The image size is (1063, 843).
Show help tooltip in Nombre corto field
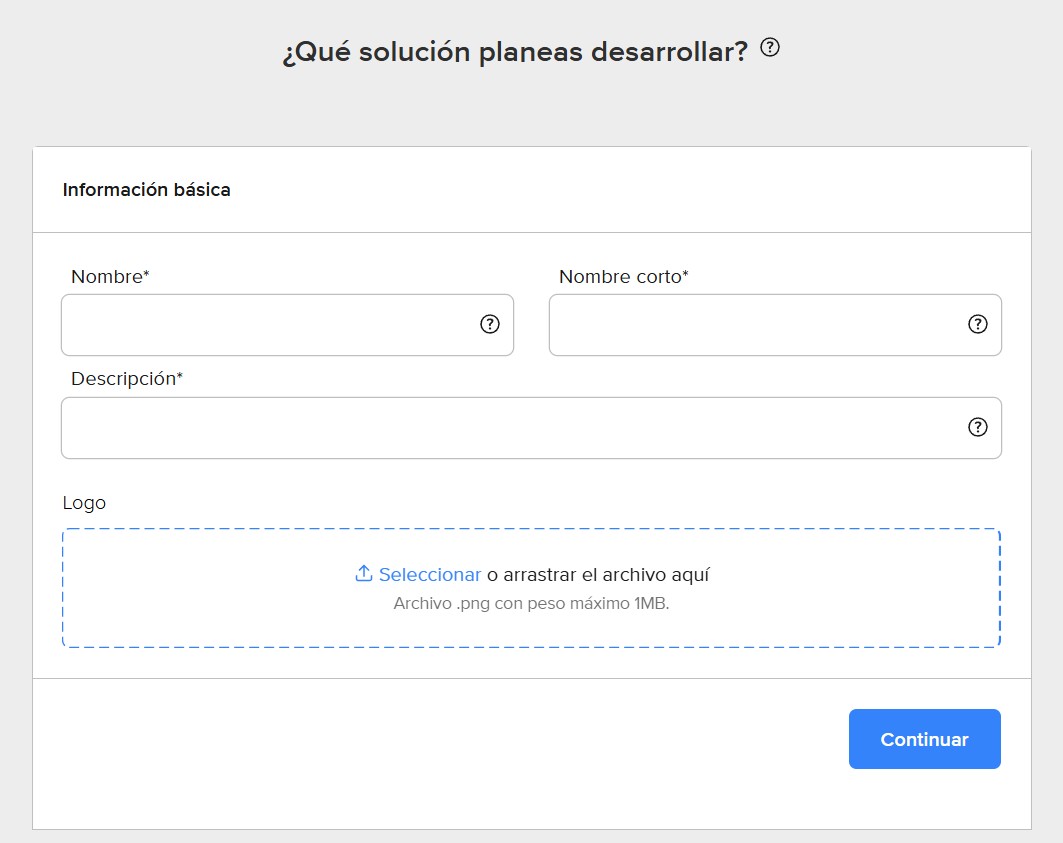pos(977,324)
